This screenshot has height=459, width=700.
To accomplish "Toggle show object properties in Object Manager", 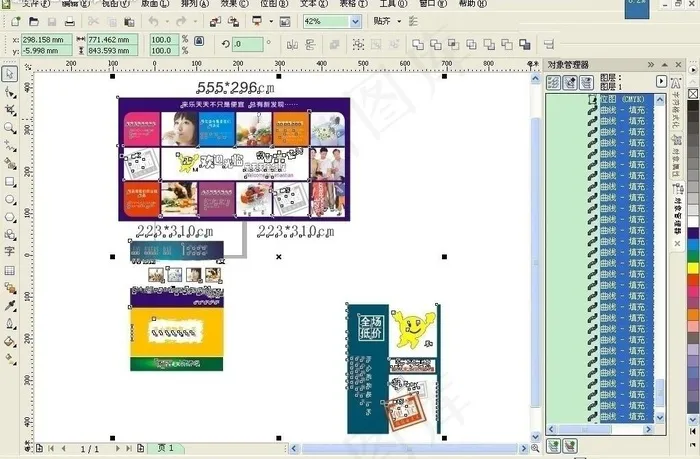I will [553, 82].
